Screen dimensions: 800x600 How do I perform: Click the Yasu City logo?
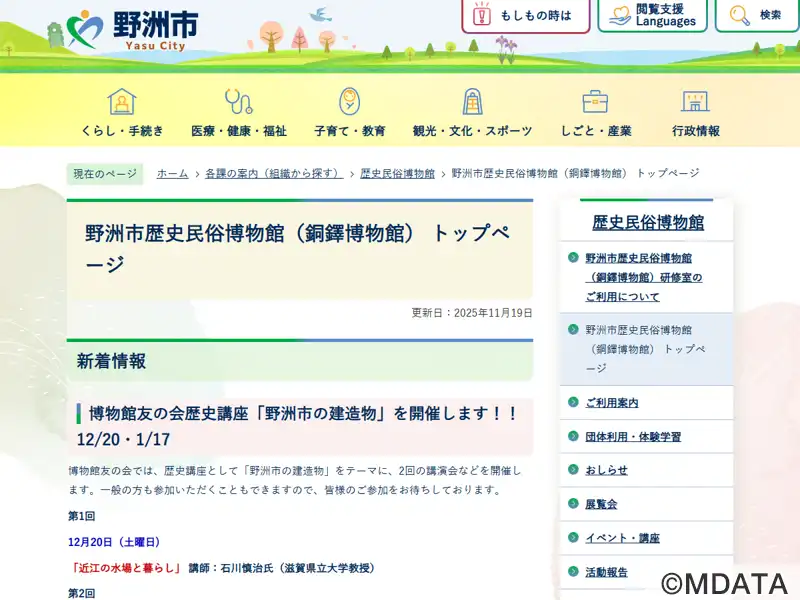tap(133, 30)
